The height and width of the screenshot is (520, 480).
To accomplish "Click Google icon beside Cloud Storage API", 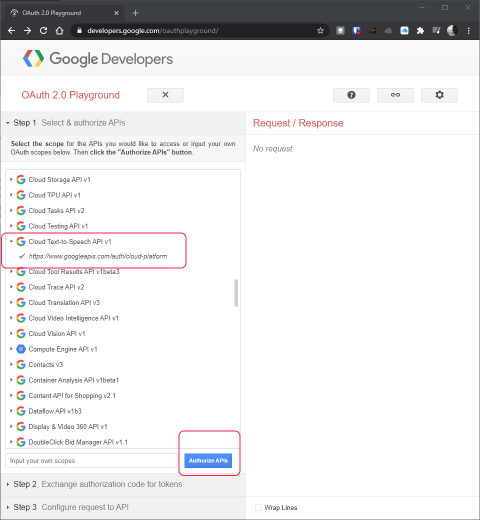I will (21, 179).
